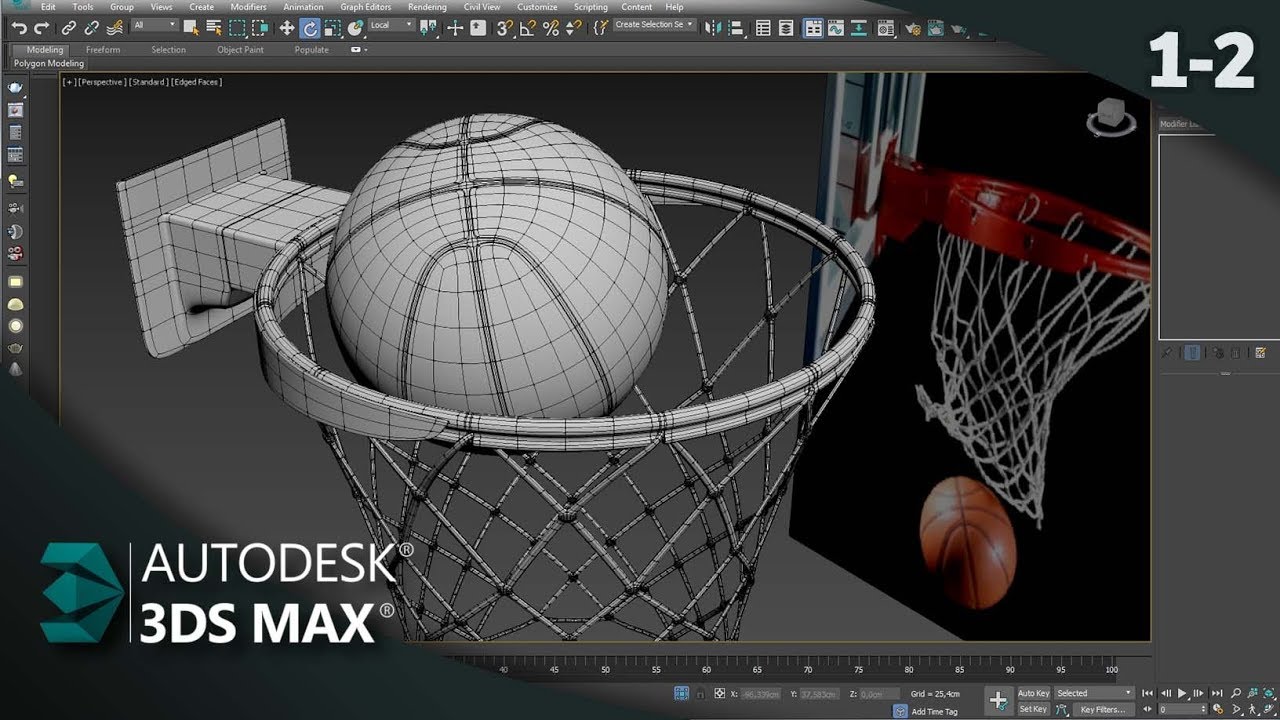Toggle the Ribbon display icon
1280x720 pixels.
click(813, 28)
